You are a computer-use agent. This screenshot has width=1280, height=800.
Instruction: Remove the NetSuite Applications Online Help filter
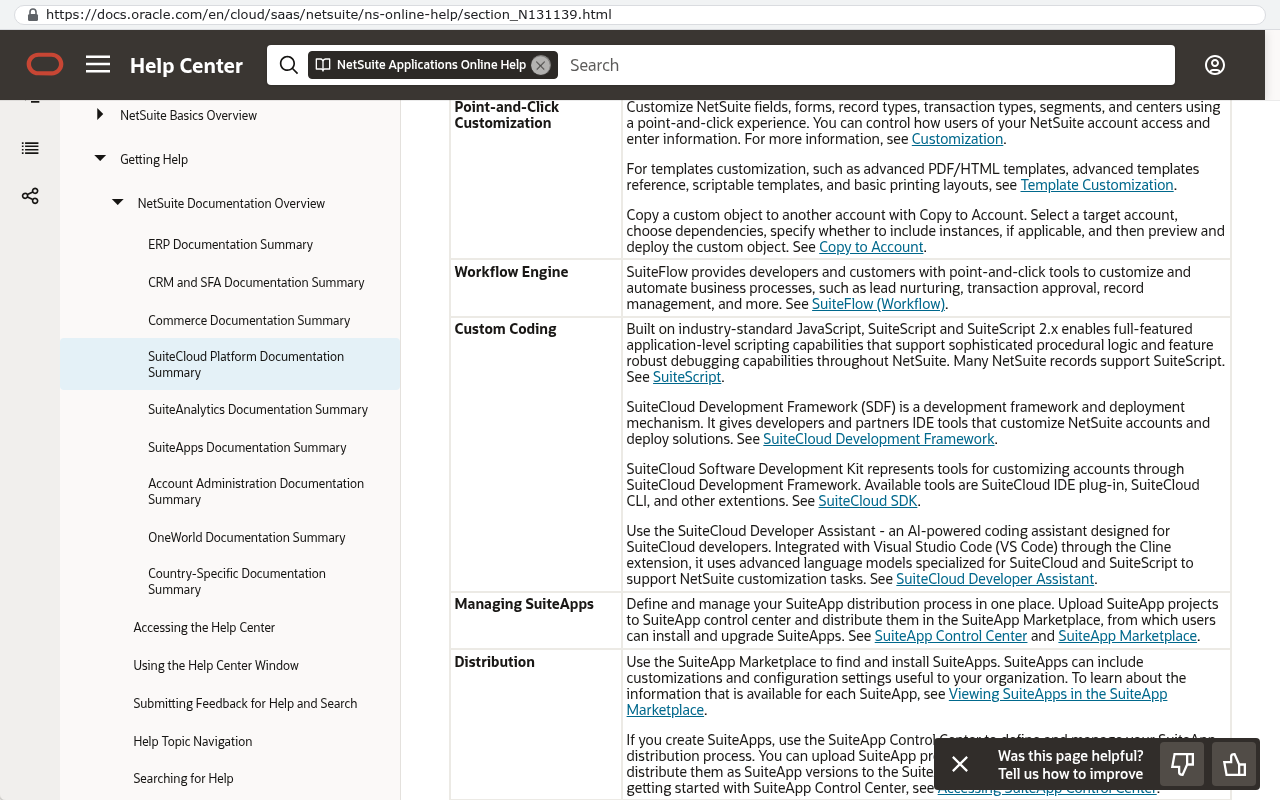tap(541, 65)
